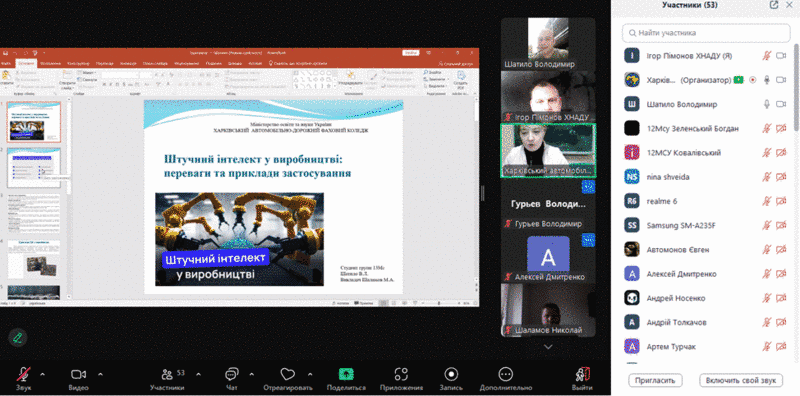Screen dimensions: 800x396
Task: Leave the meeting via the Выйти icon
Action: point(582,375)
